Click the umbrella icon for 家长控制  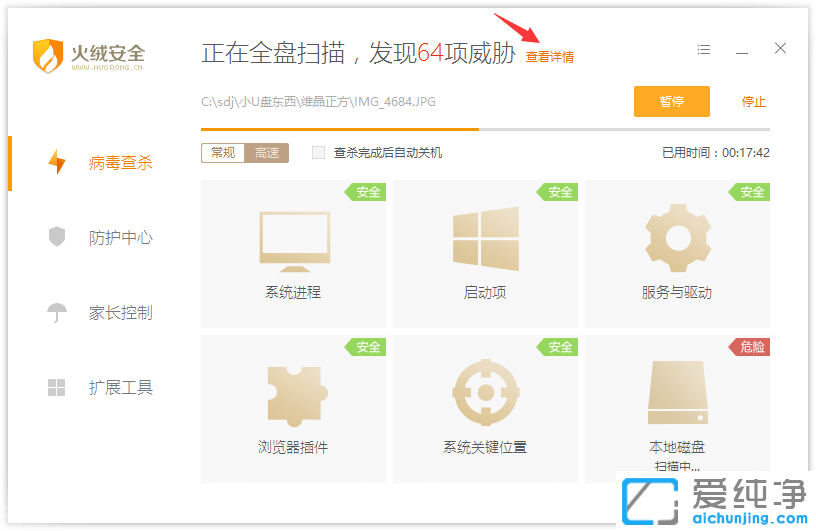pyautogui.click(x=57, y=312)
